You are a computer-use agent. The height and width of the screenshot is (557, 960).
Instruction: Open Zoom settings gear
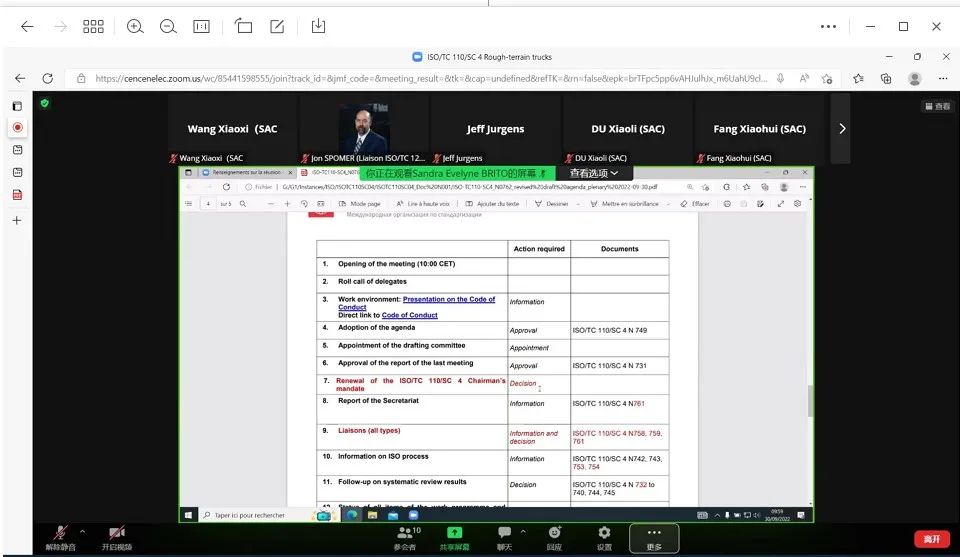[x=604, y=537]
